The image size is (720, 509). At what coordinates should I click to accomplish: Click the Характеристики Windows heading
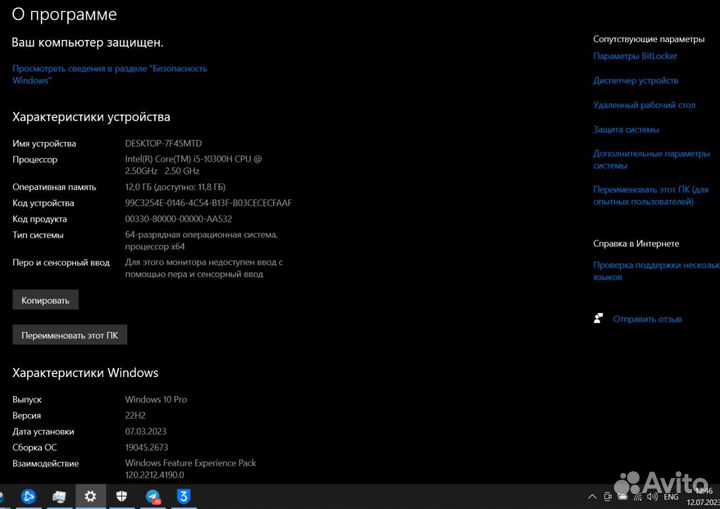point(85,373)
